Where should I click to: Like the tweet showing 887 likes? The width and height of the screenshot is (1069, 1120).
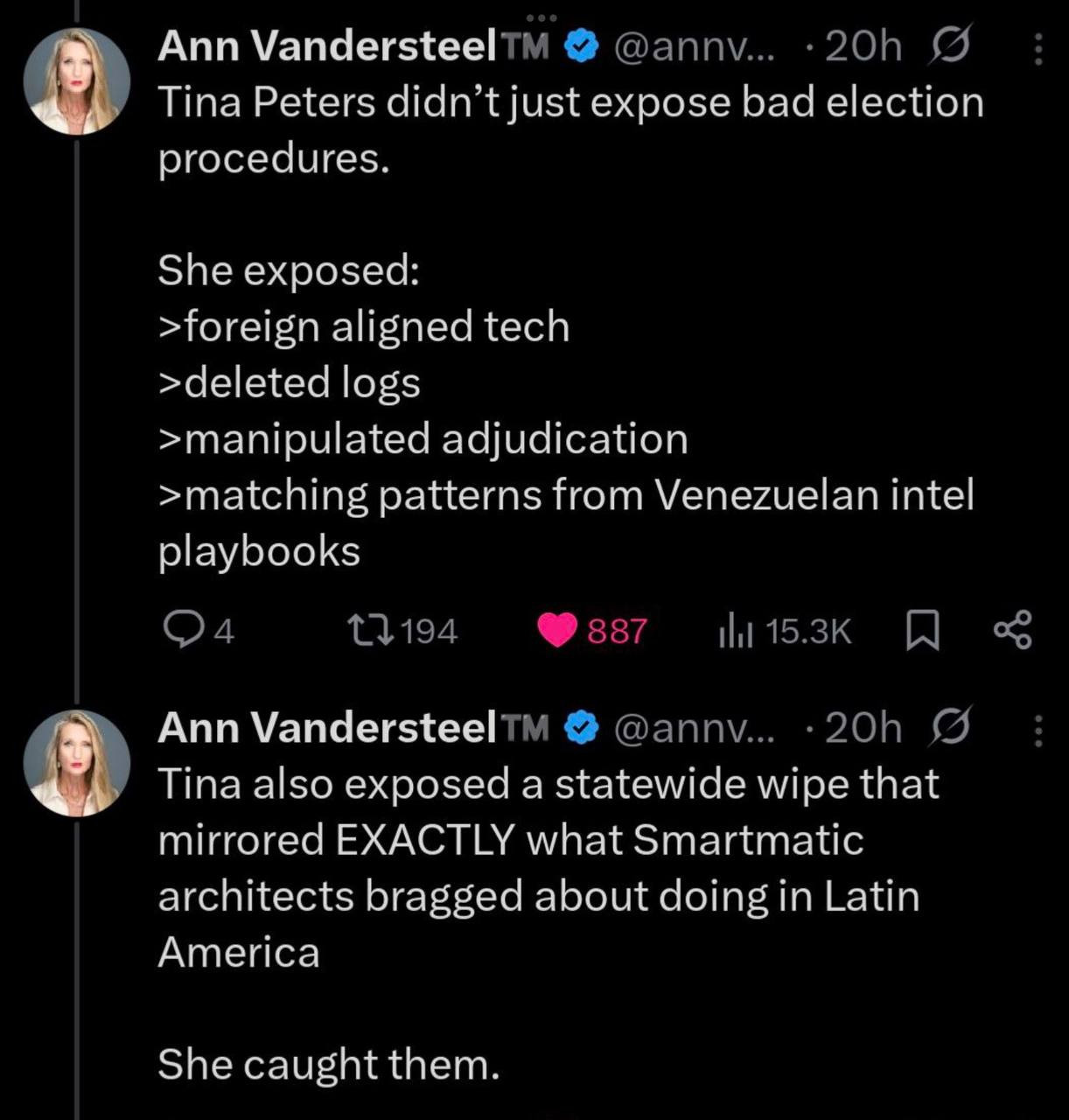click(557, 630)
